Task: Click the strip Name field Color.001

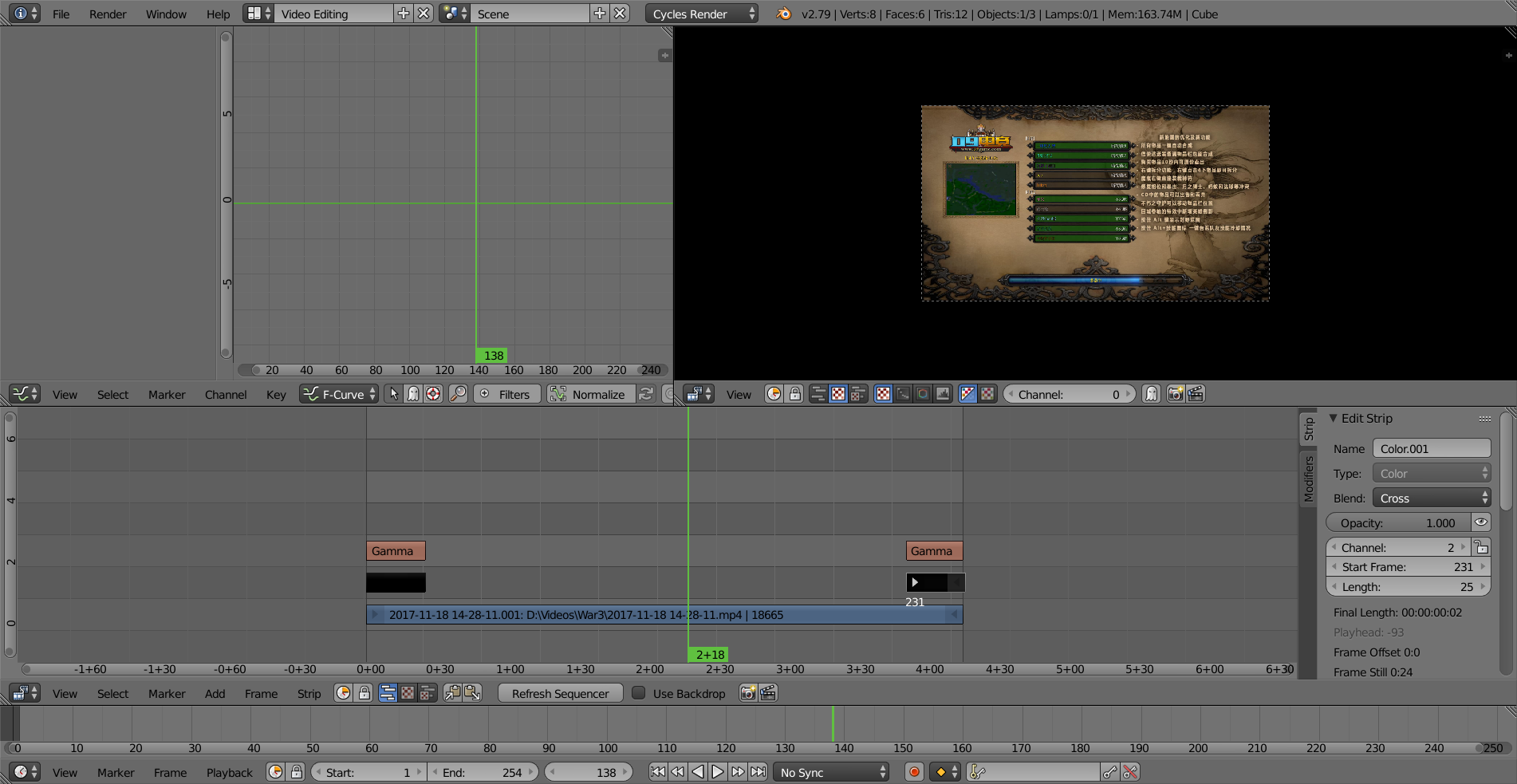Action: click(x=1432, y=448)
